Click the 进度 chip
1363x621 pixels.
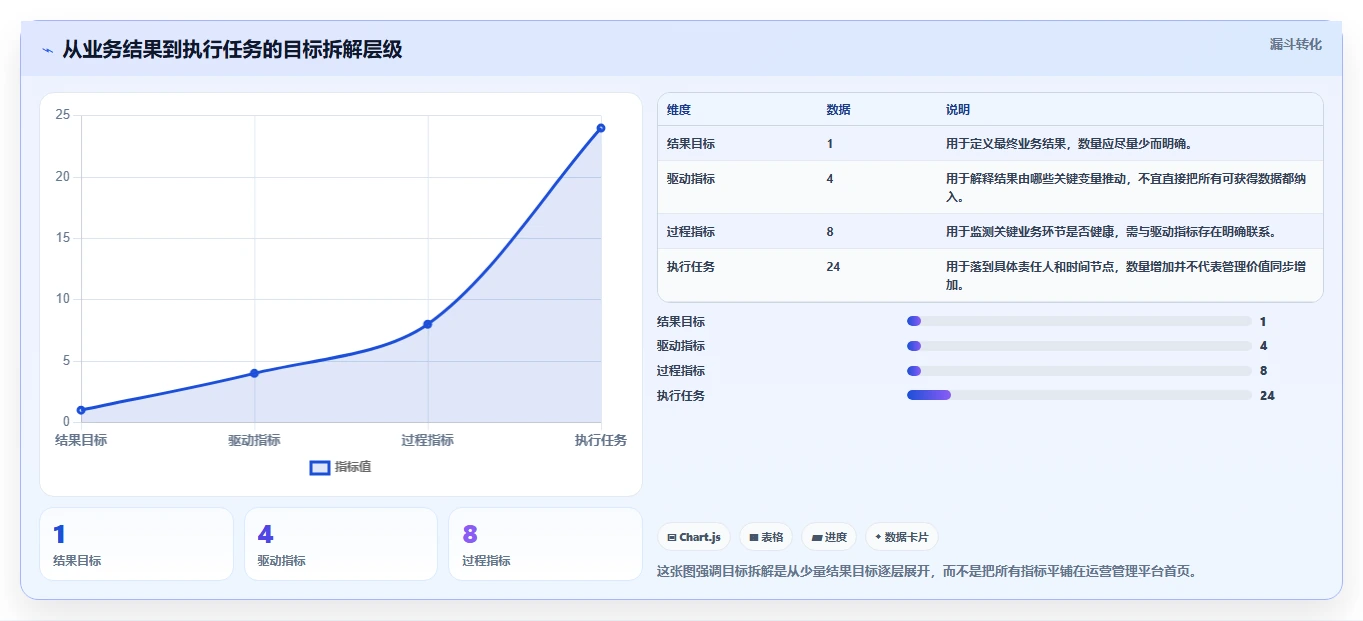pos(829,537)
